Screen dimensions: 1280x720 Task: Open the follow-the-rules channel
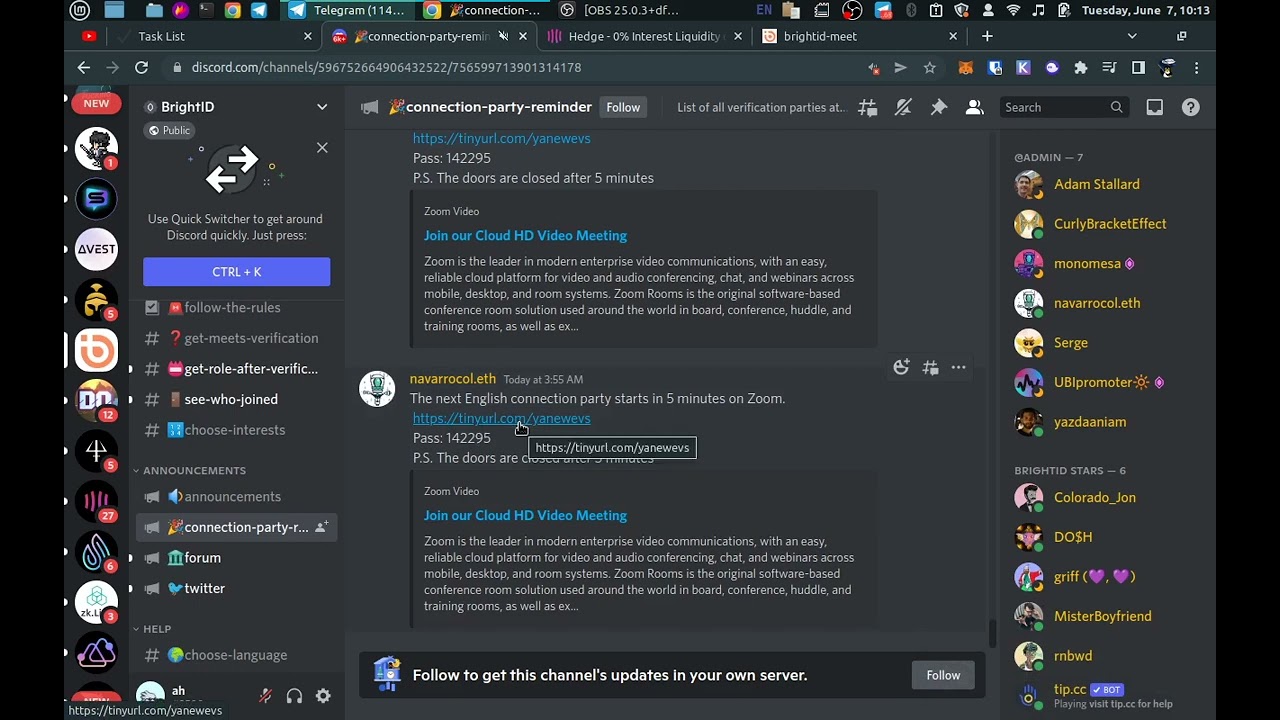coord(237,307)
